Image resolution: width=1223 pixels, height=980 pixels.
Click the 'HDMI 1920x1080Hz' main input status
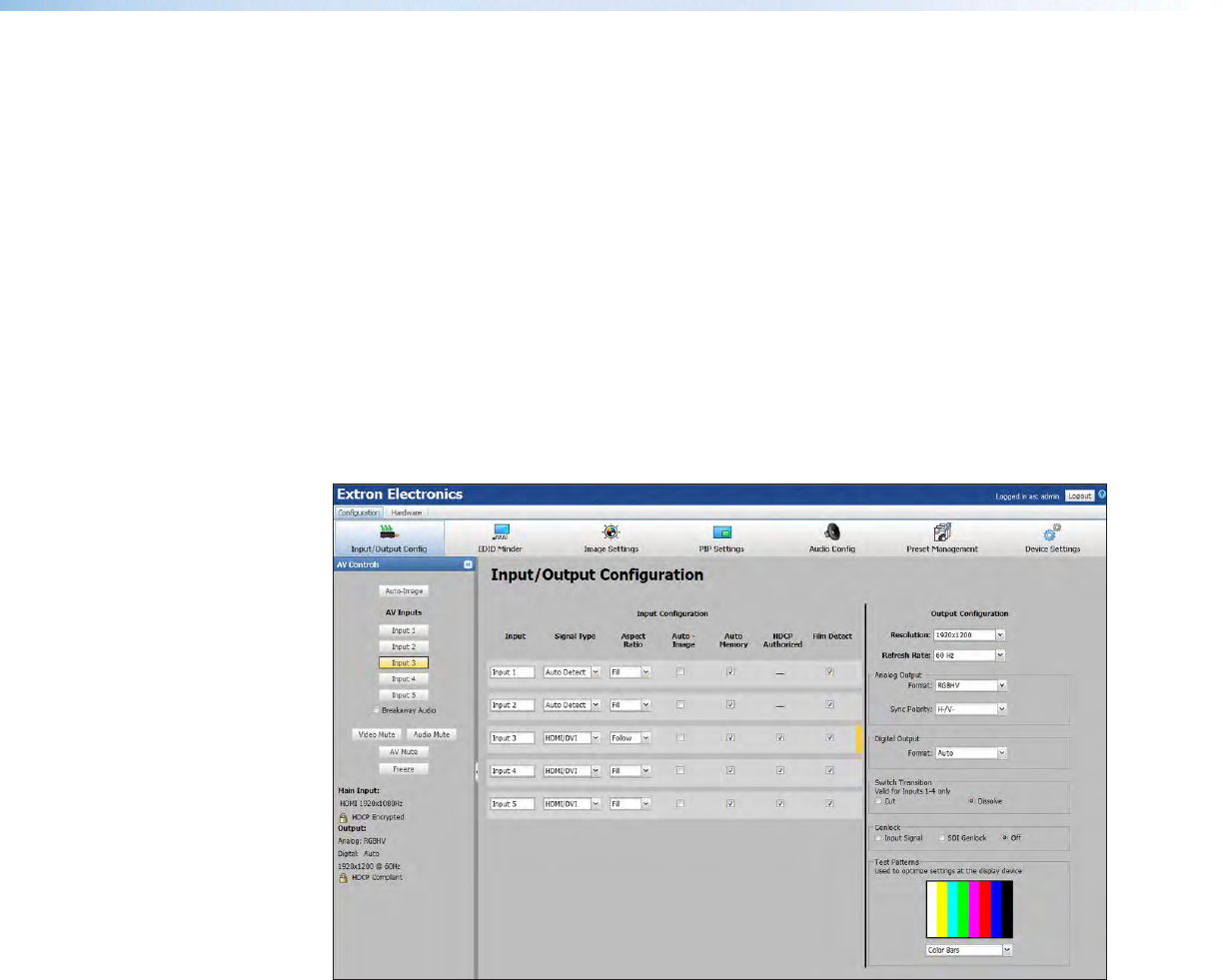tap(371, 803)
